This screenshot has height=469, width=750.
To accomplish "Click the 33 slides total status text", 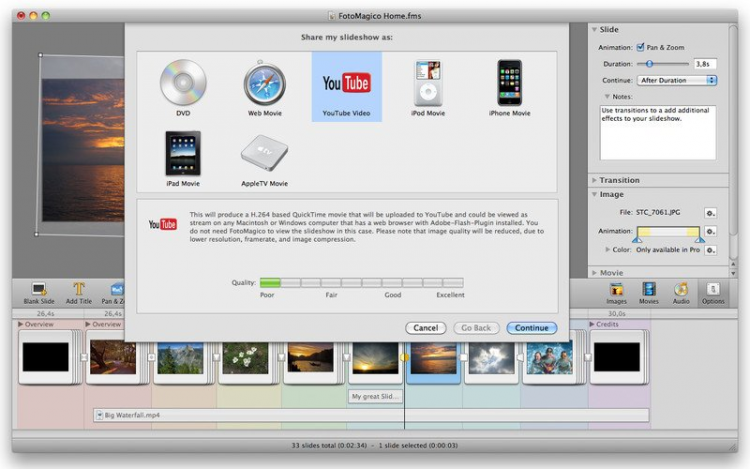I will tap(329, 446).
